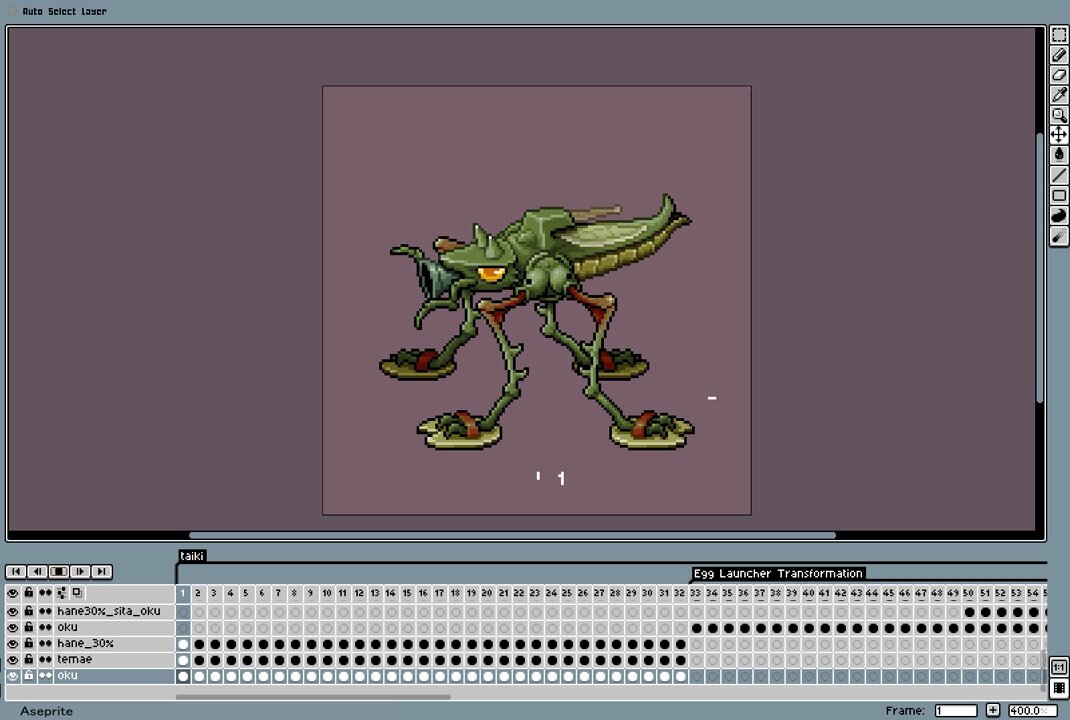This screenshot has height=720, width=1070.
Task: Click frame 20 in timeline header
Action: 487,593
